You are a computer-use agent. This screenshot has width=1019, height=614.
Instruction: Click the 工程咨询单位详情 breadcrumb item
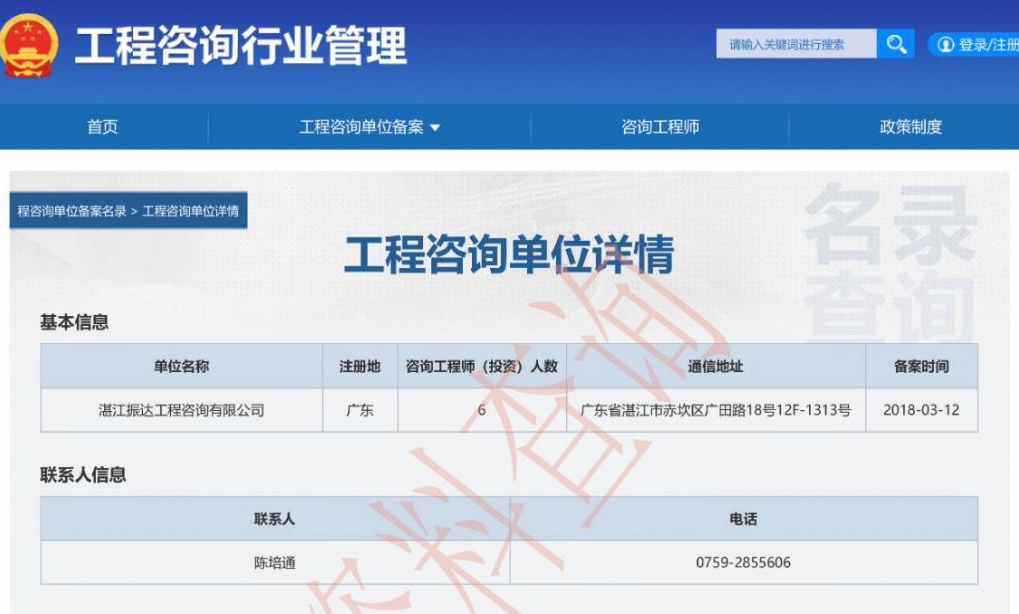point(190,211)
